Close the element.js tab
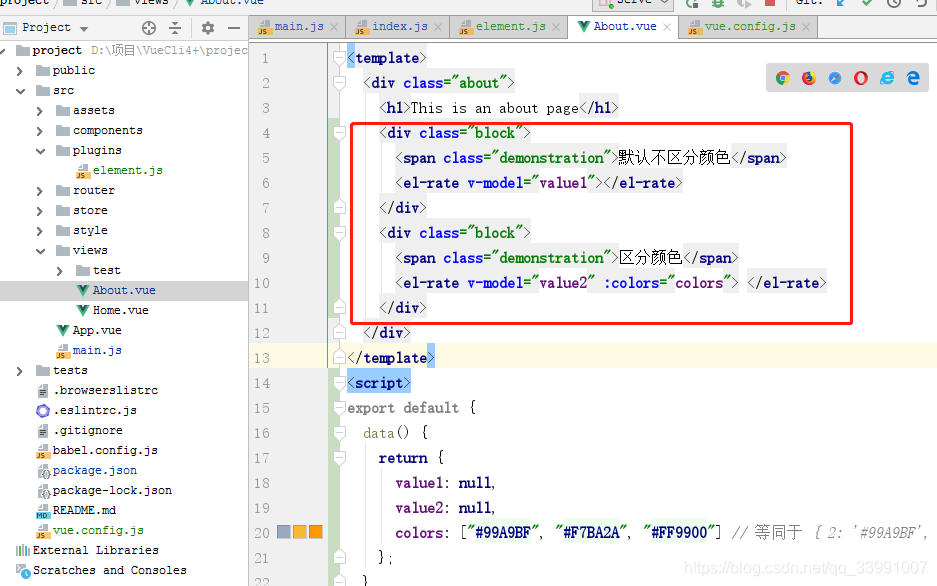Viewport: 937px width, 586px height. 556,27
